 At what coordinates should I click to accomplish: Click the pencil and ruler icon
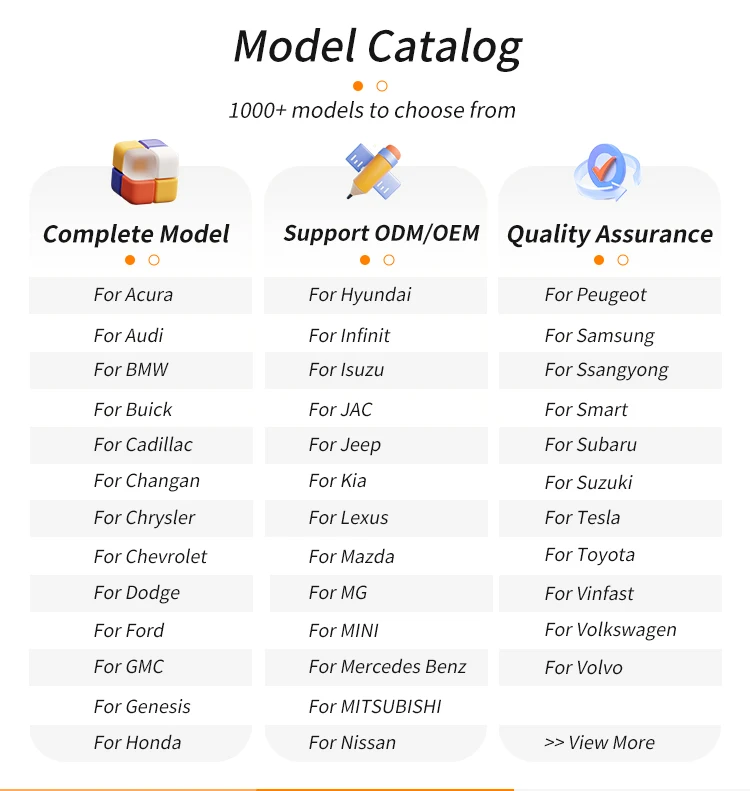(374, 171)
